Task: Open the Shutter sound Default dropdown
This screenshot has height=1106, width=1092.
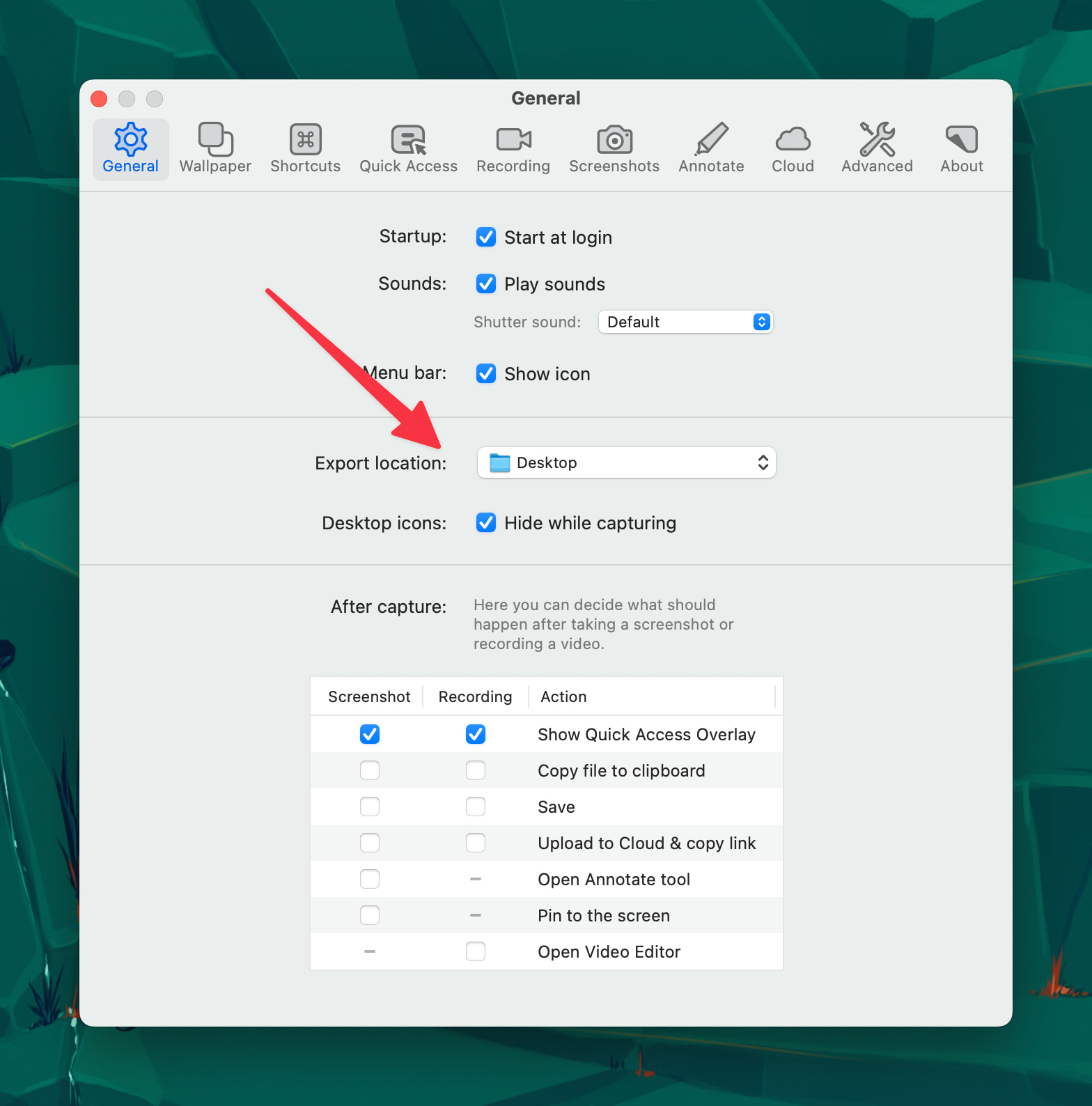Action: click(x=685, y=322)
